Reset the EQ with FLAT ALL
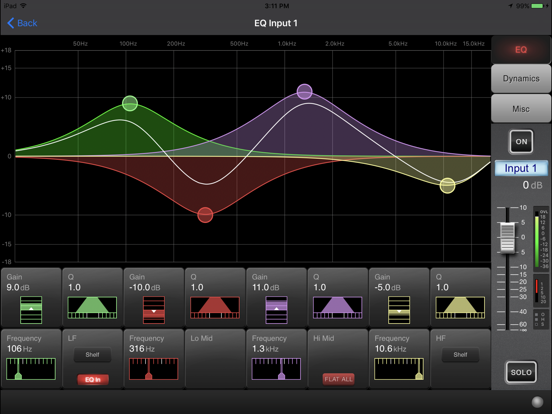The width and height of the screenshot is (552, 414). [338, 379]
